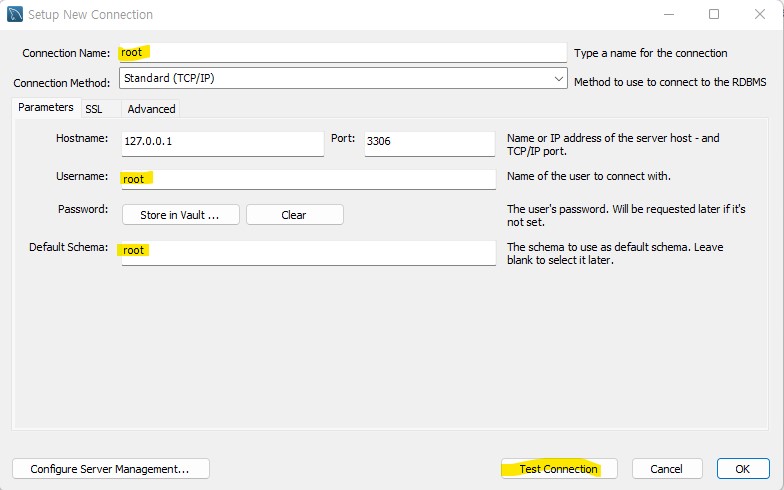Image resolution: width=784 pixels, height=490 pixels.
Task: Open the Advanced tab
Action: [x=151, y=109]
